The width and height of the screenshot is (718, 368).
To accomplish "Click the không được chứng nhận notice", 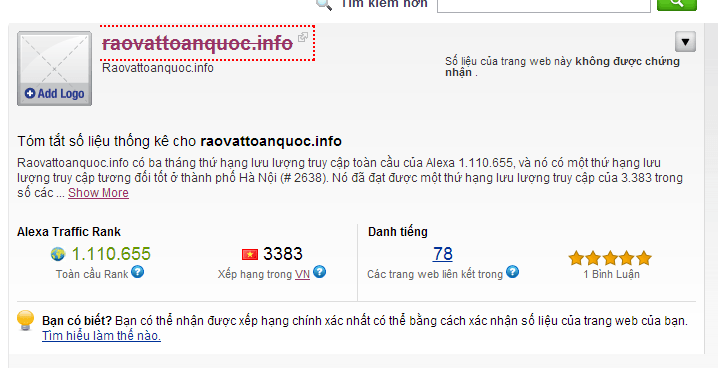I will tap(562, 67).
